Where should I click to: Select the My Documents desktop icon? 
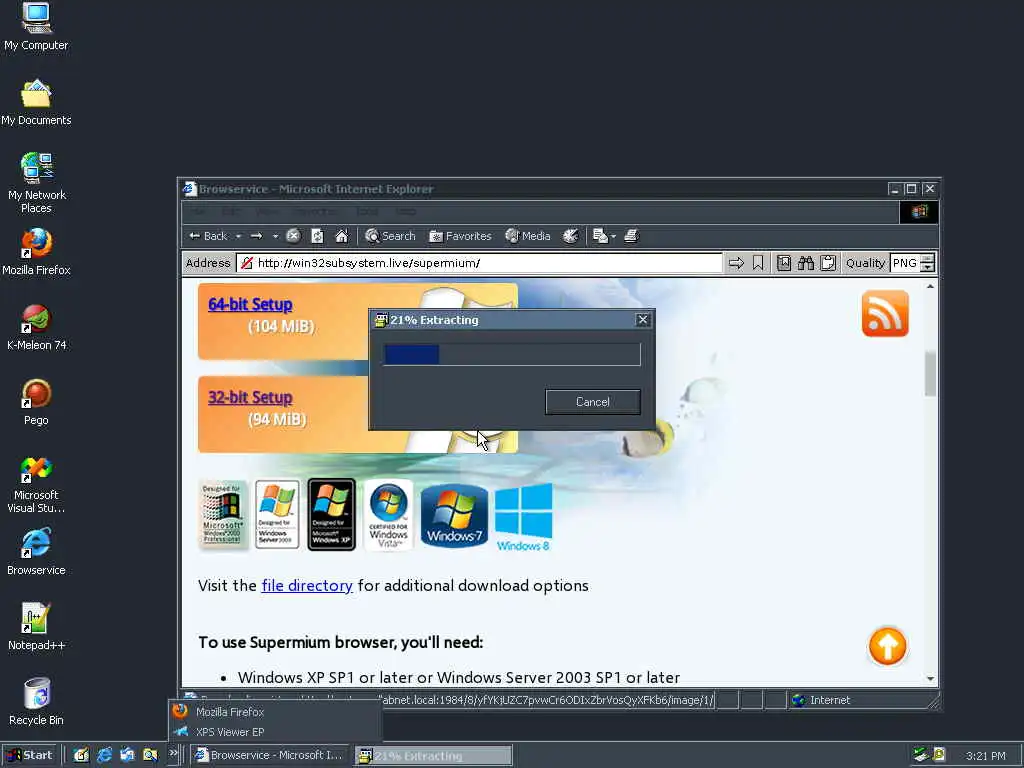[x=36, y=103]
